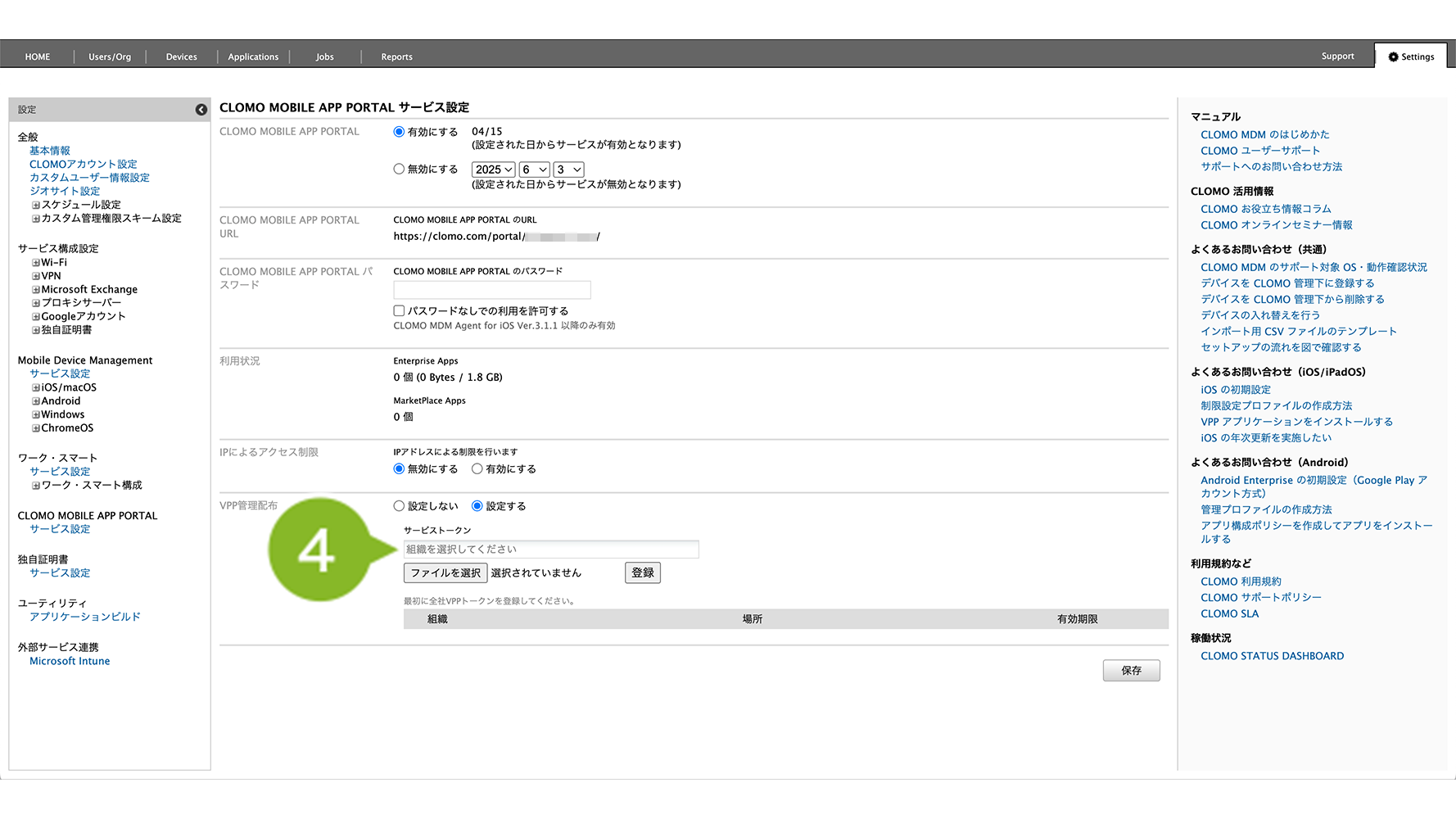The image size is (1456, 819).
Task: Expand the iOS/macOS tree node
Action: (36, 388)
